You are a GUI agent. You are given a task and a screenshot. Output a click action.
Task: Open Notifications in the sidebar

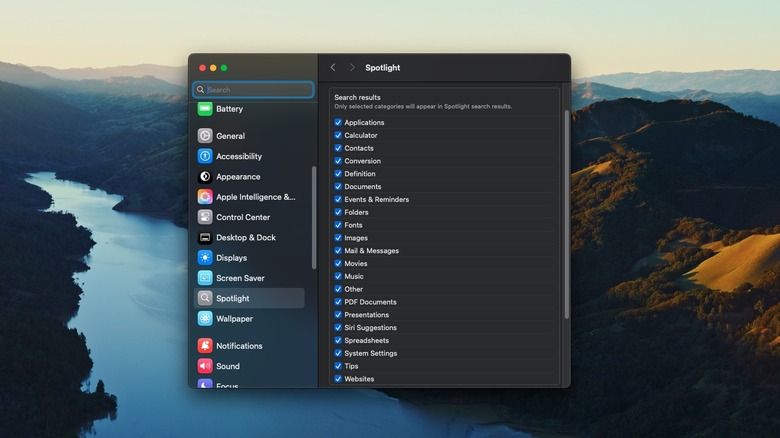pyautogui.click(x=239, y=346)
